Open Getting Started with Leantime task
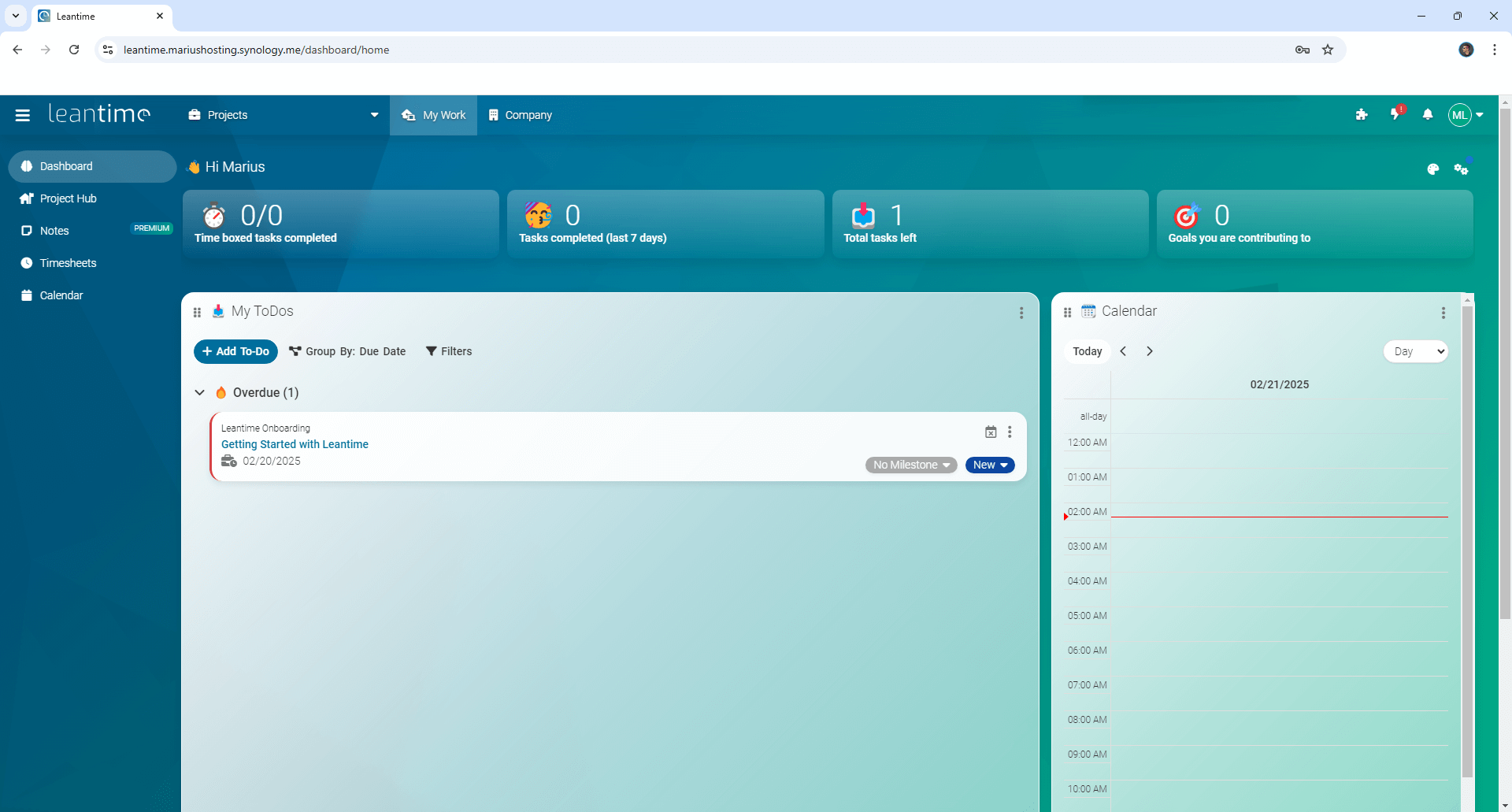The width and height of the screenshot is (1512, 812). [x=295, y=444]
